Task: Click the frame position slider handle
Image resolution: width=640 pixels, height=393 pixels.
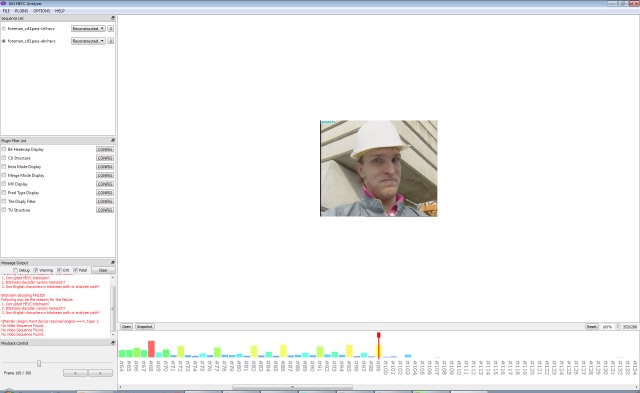Action: [x=39, y=363]
